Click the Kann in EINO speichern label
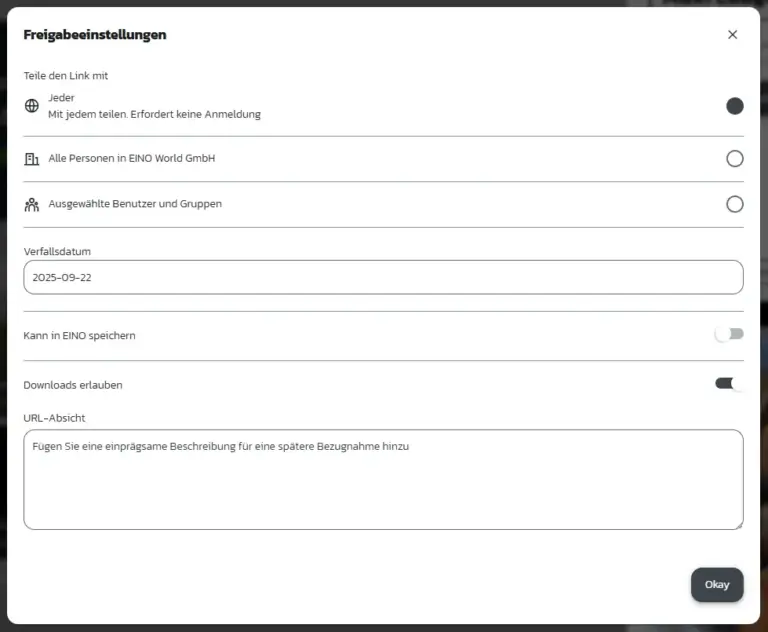 coord(79,336)
